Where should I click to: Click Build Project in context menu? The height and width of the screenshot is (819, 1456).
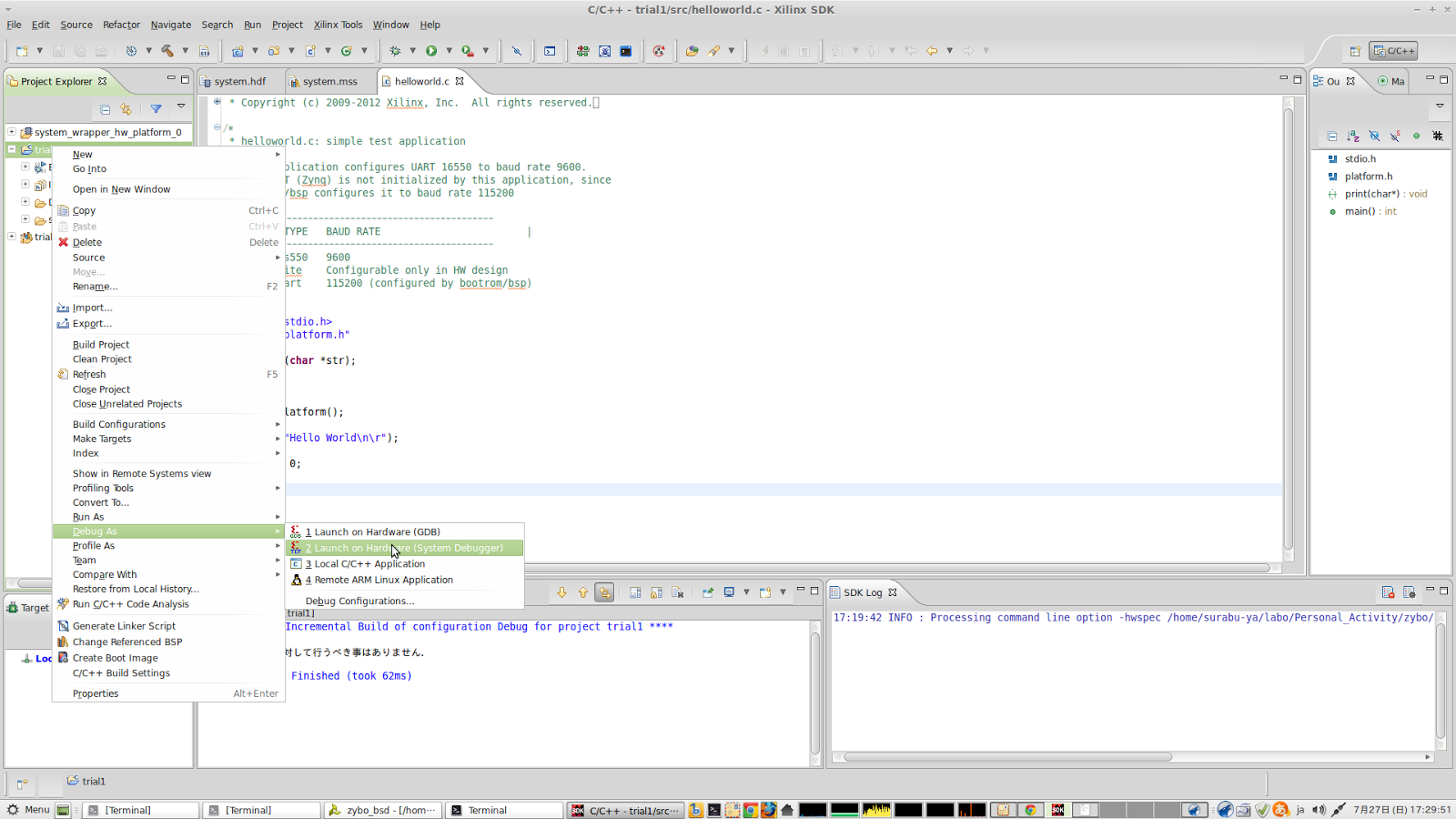[x=169, y=345]
